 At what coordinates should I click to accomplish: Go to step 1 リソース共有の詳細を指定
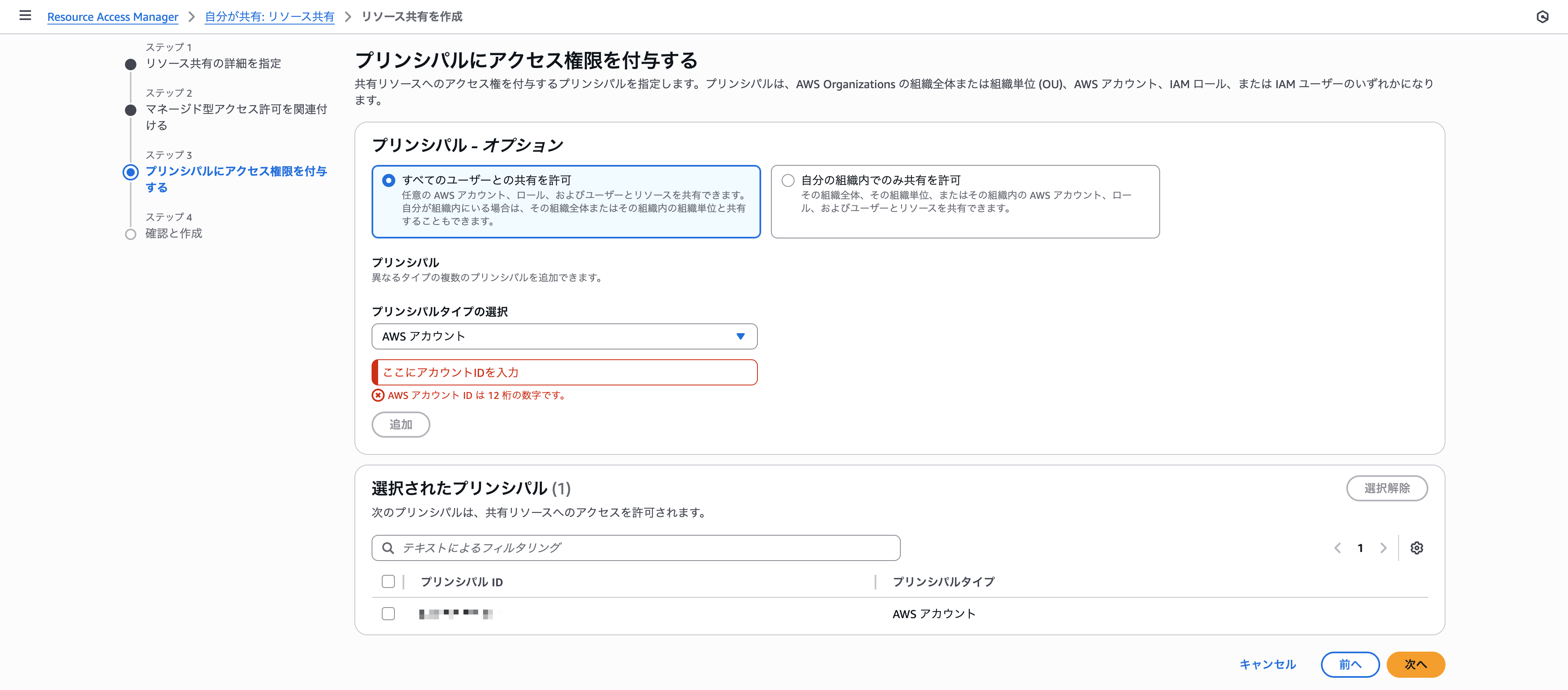(212, 63)
